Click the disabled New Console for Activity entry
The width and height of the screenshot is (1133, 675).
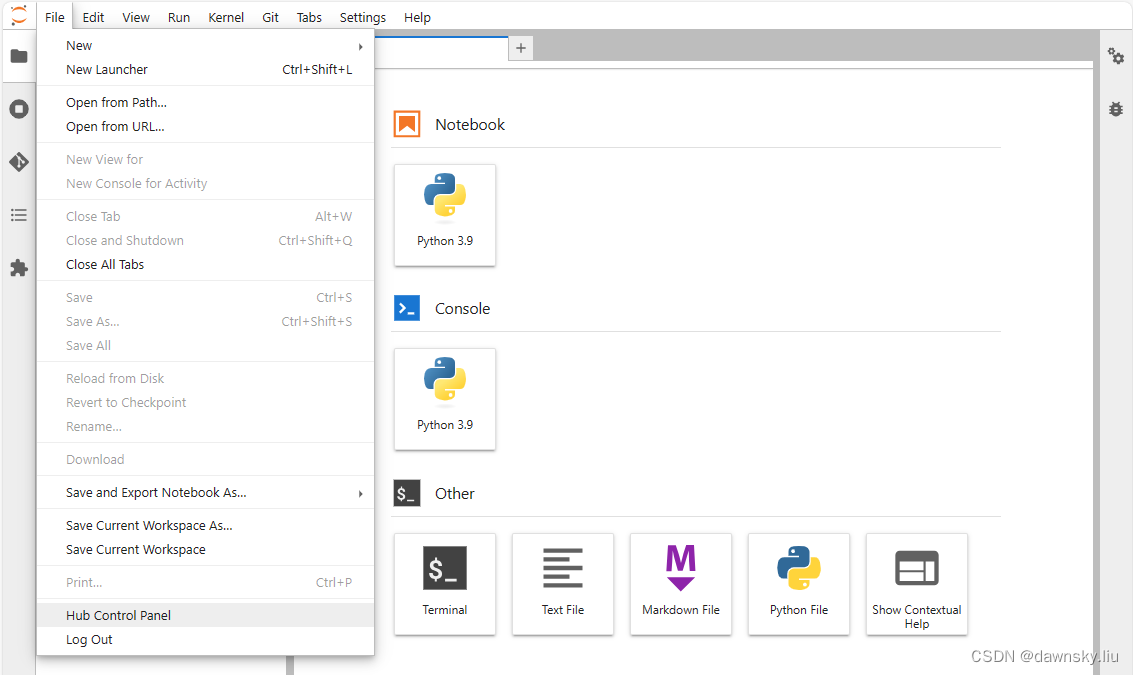click(205, 184)
